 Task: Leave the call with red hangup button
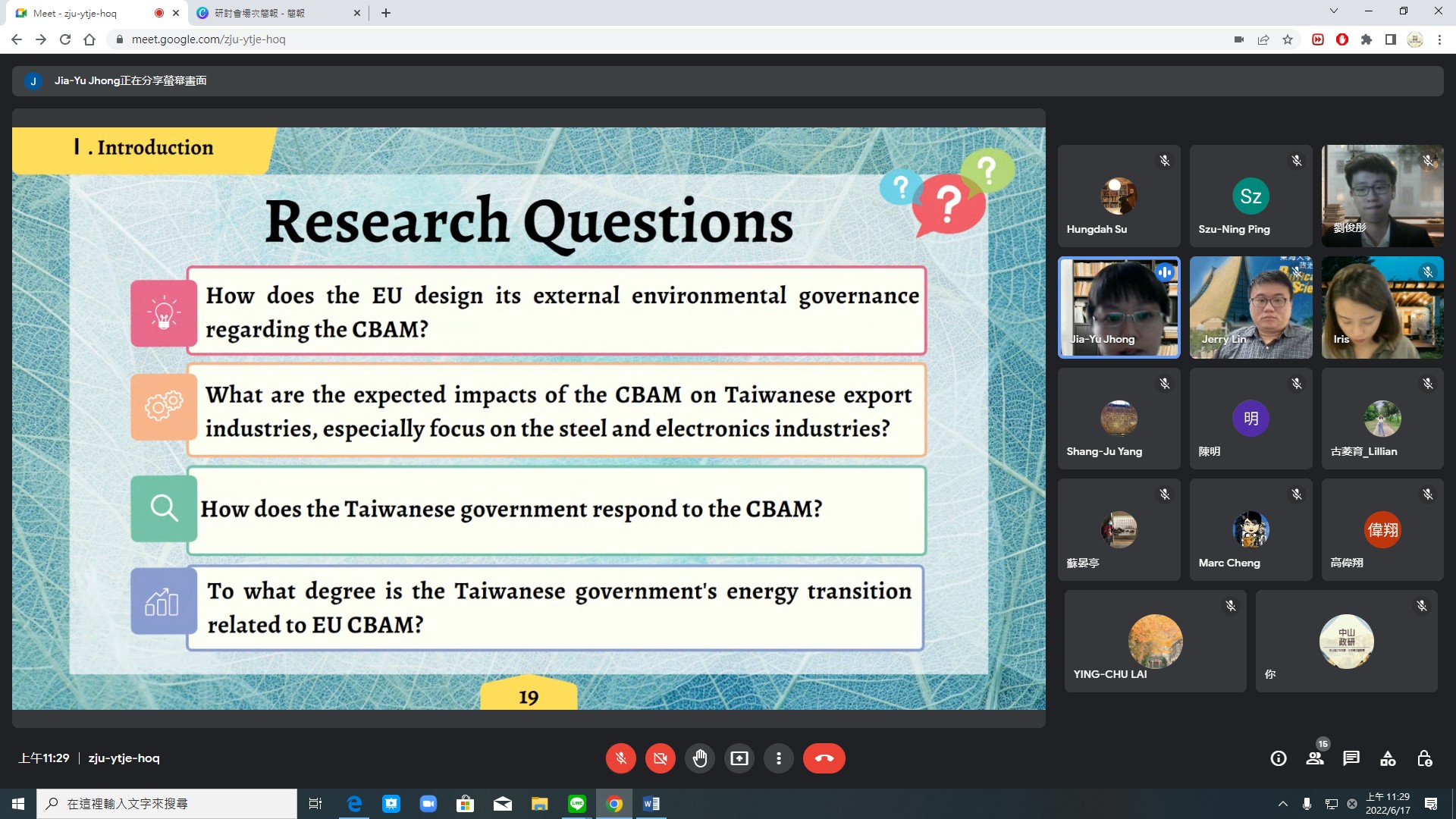point(824,758)
